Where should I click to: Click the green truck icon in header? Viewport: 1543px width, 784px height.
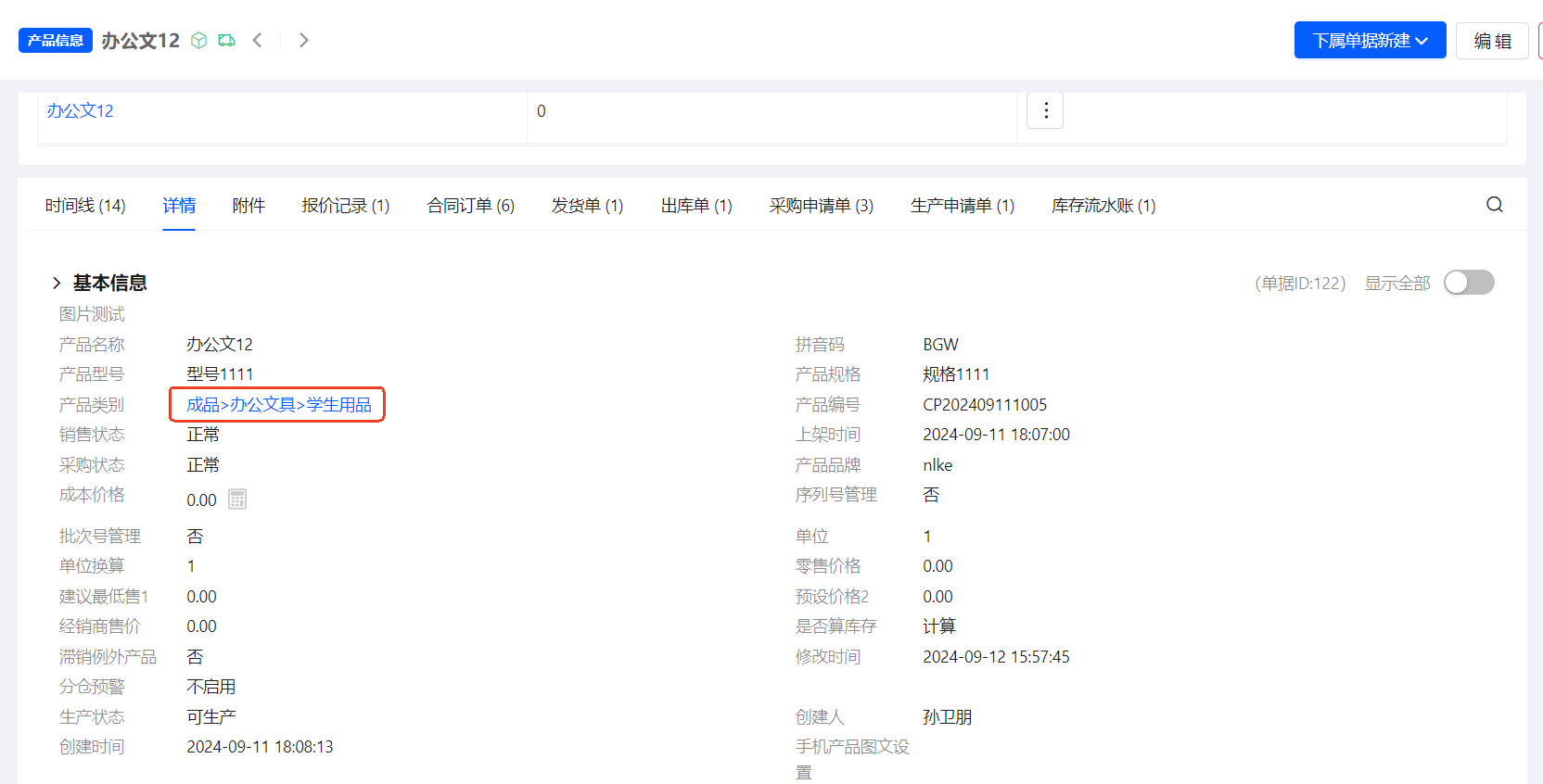226,41
